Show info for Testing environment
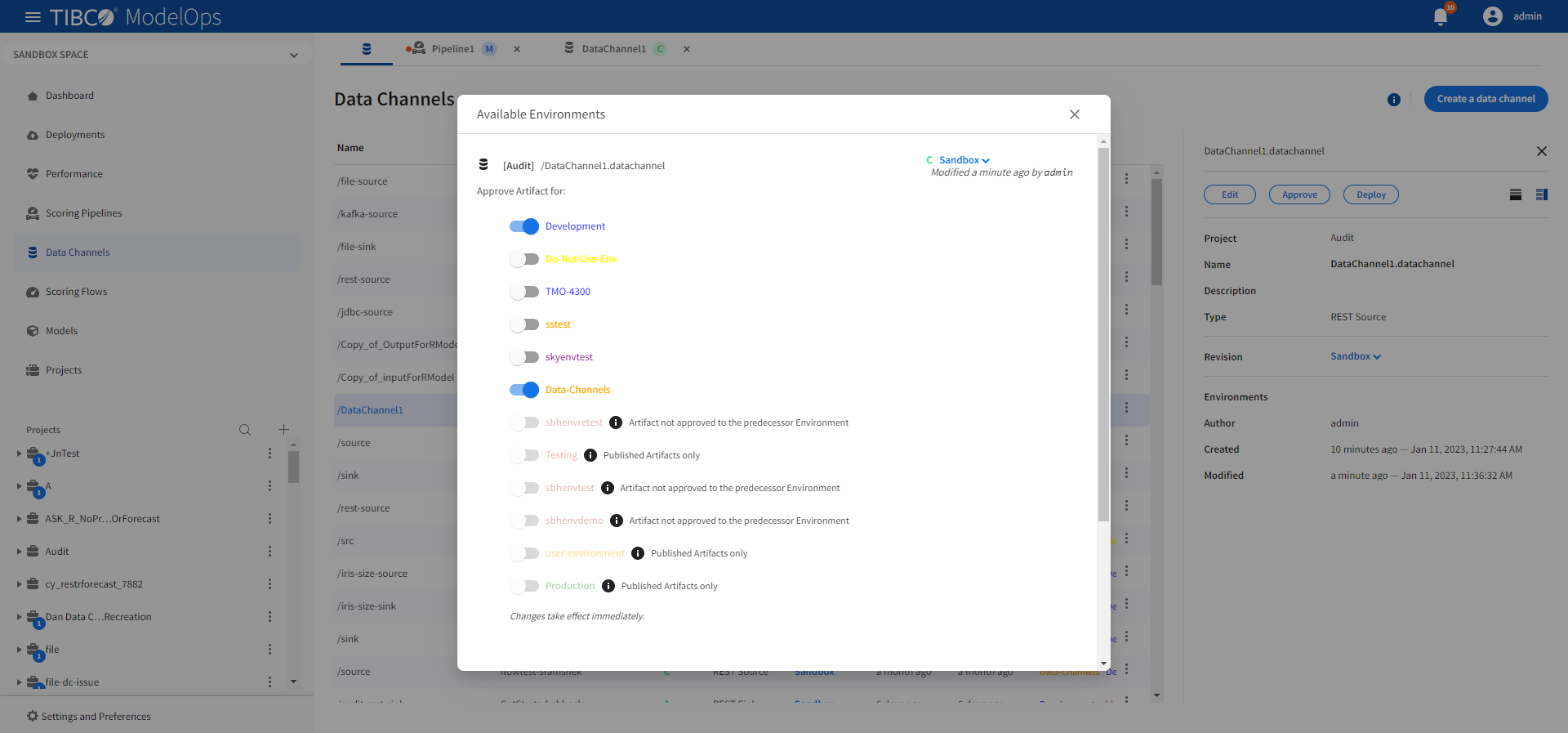The image size is (1568, 733). (590, 455)
